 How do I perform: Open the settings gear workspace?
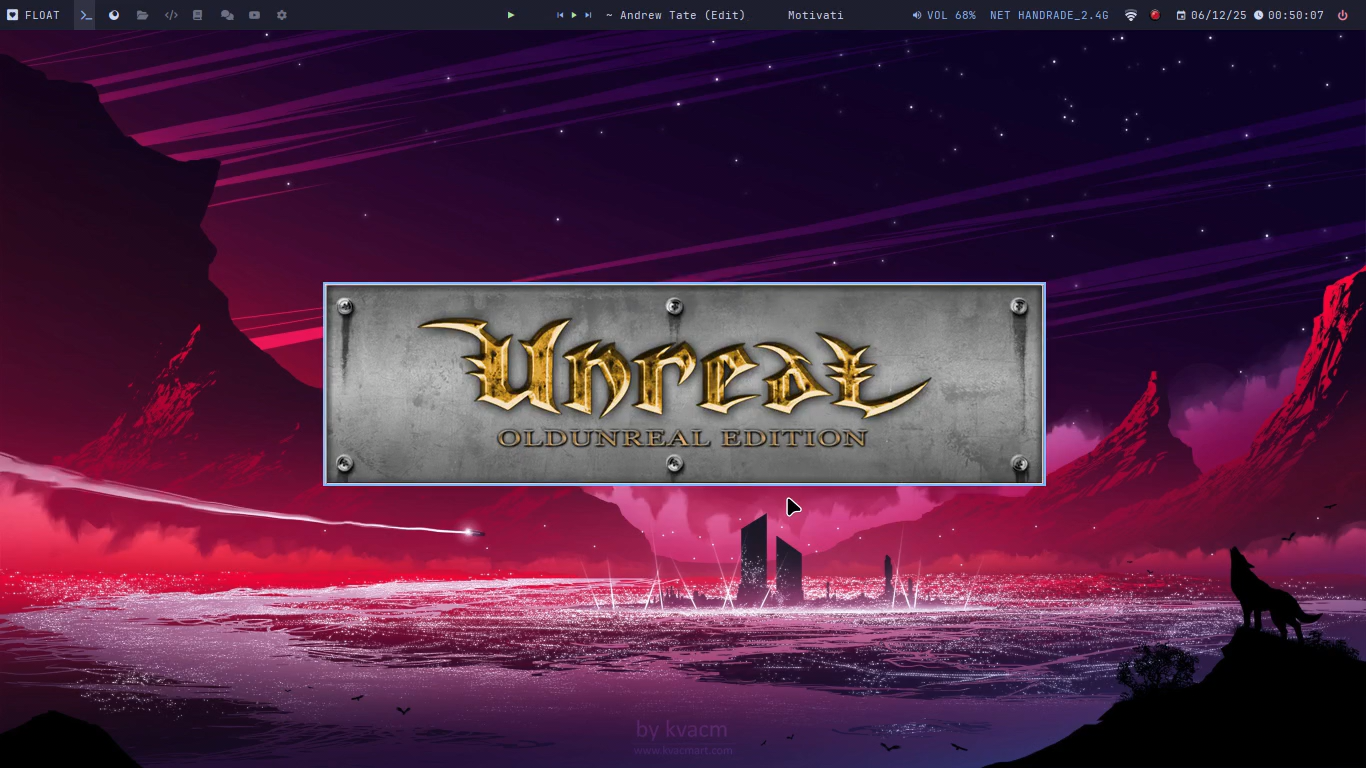pyautogui.click(x=282, y=15)
